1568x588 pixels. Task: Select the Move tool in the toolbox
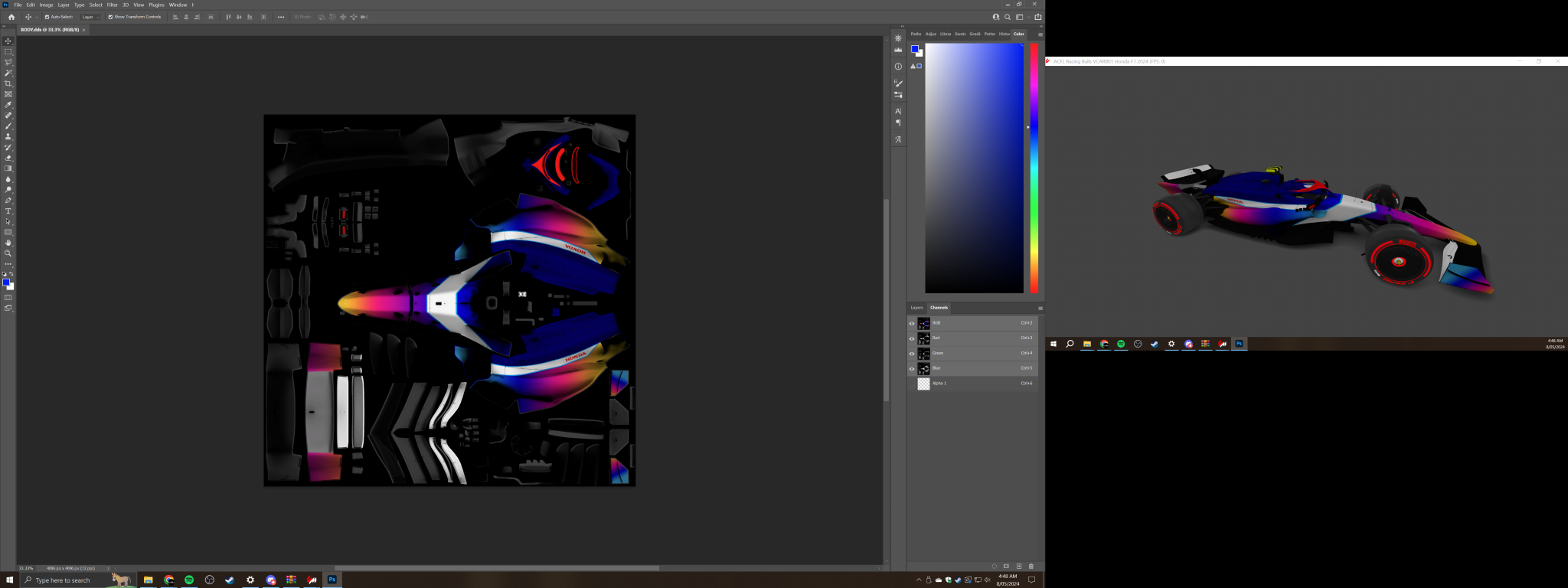[x=8, y=41]
